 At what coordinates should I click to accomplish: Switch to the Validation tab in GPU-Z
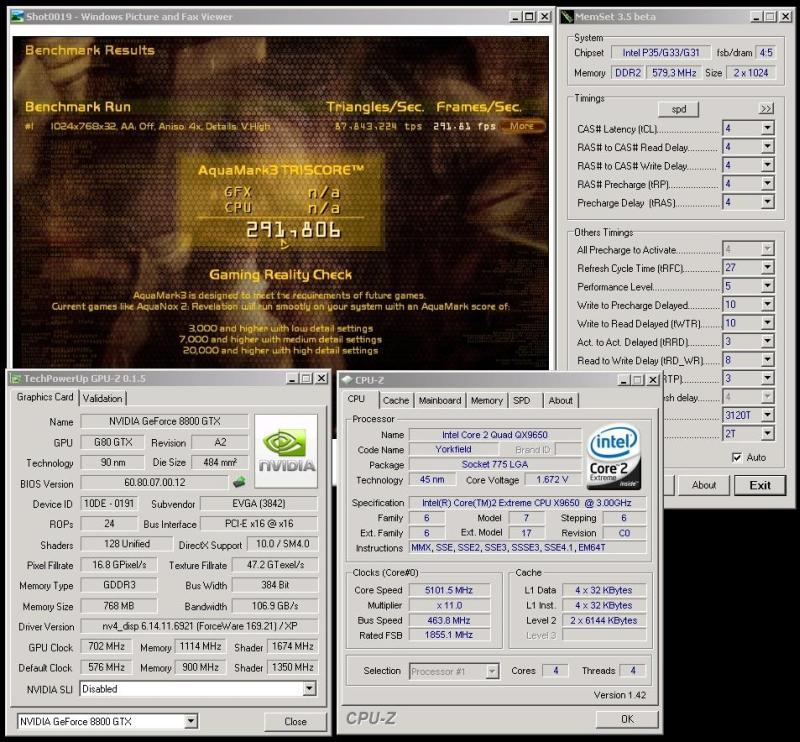103,398
